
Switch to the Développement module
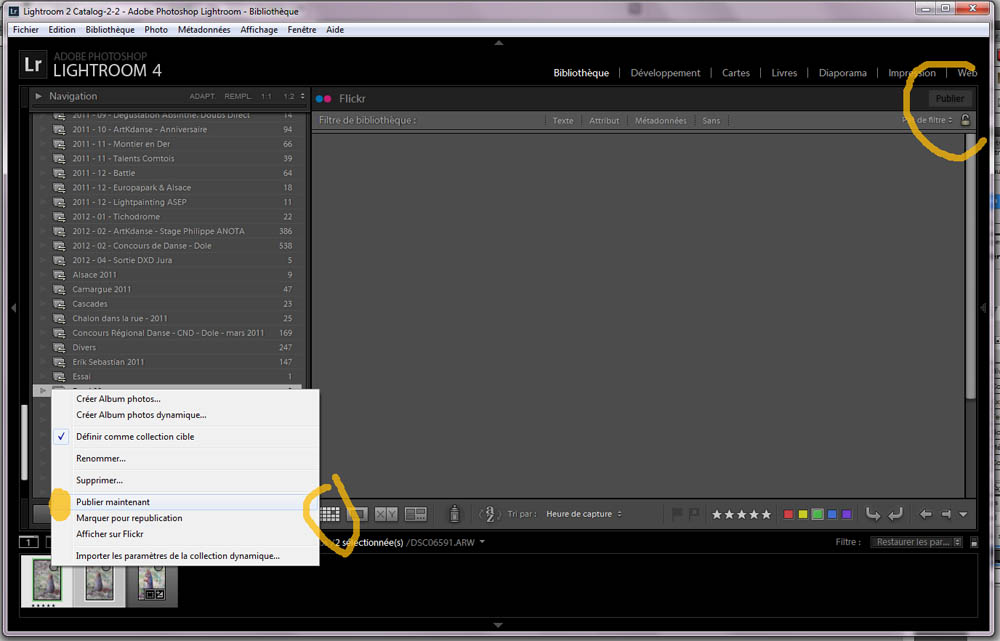click(x=665, y=73)
